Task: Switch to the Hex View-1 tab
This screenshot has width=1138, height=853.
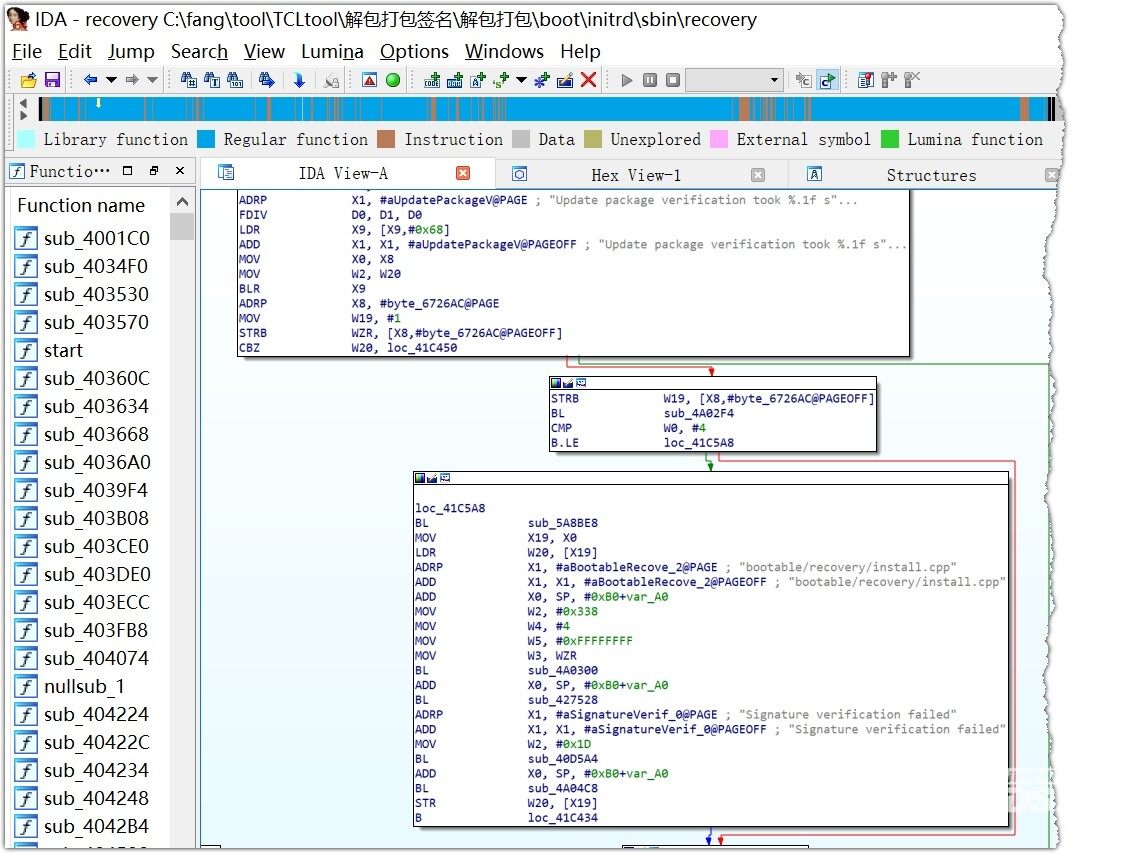Action: pos(635,175)
